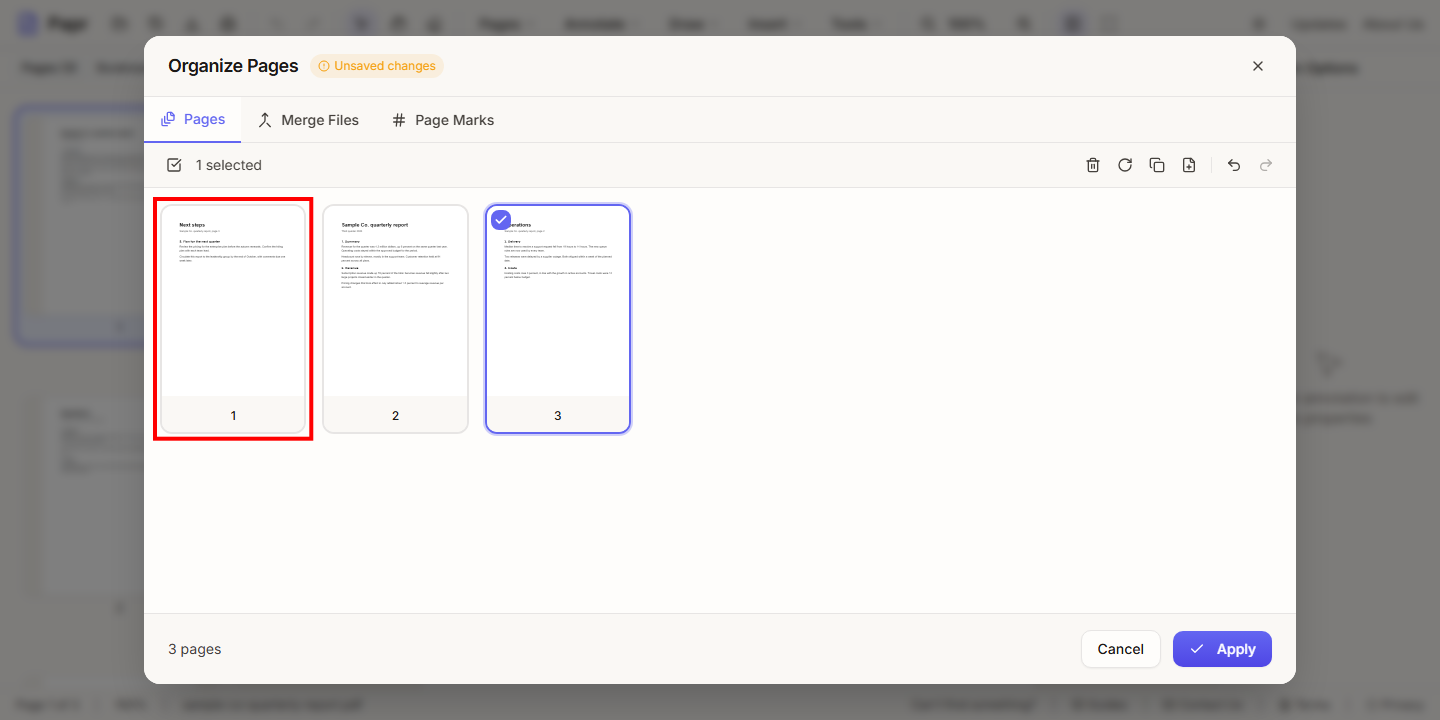Click the Unsaved changes badge
The width and height of the screenshot is (1440, 720).
pos(377,66)
